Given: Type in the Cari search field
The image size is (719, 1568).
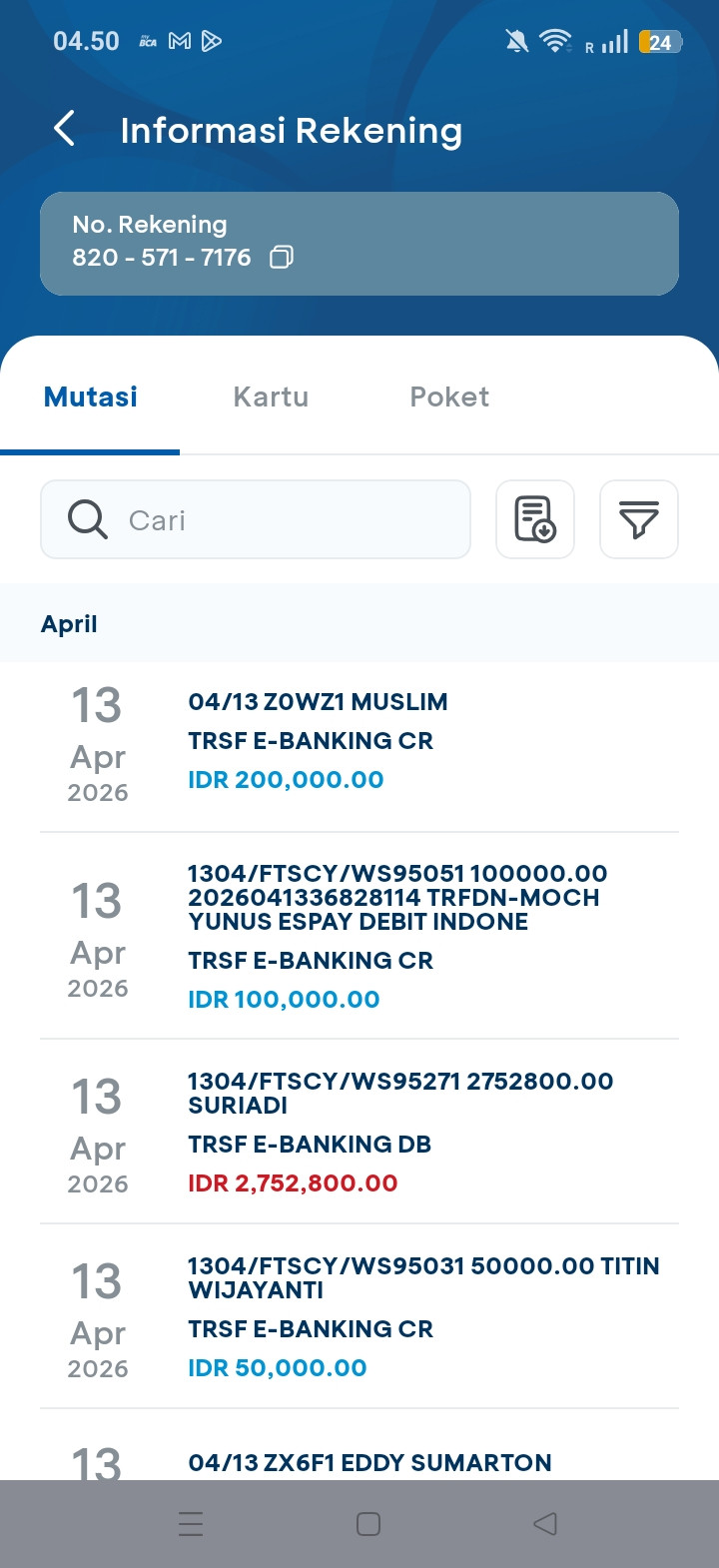Looking at the screenshot, I should click(x=290, y=519).
